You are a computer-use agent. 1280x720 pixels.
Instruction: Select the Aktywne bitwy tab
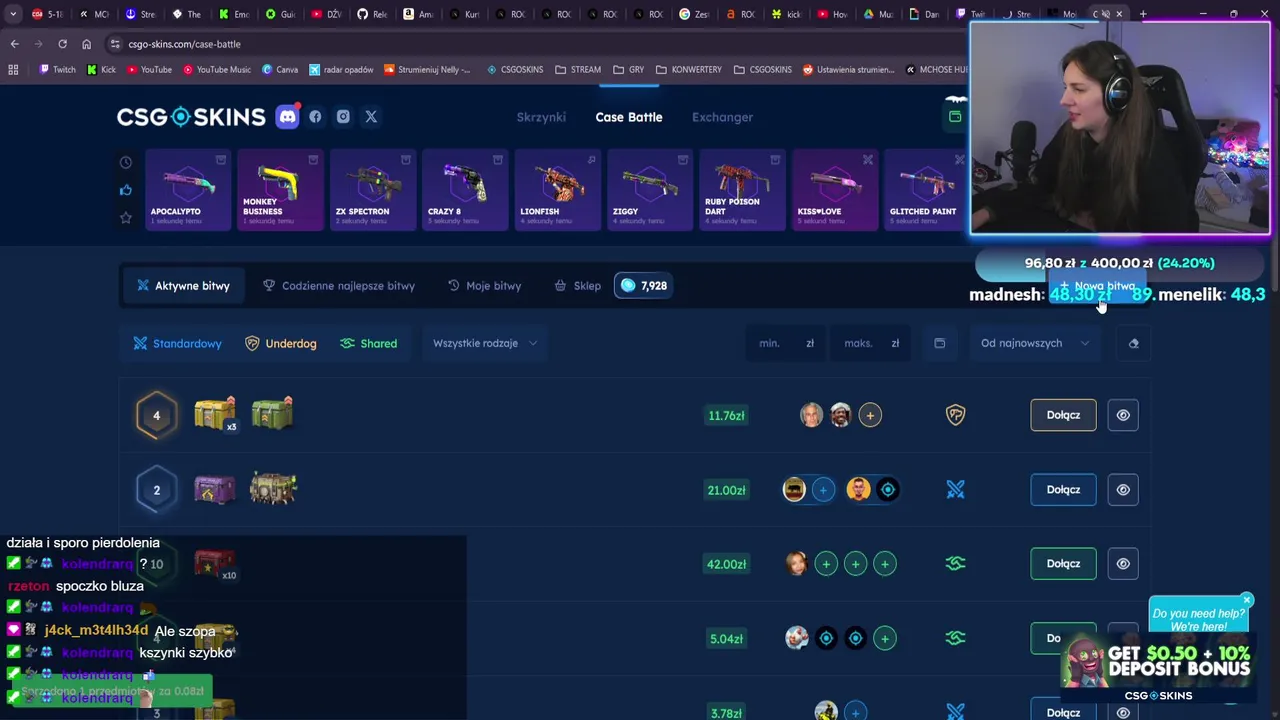(x=183, y=286)
